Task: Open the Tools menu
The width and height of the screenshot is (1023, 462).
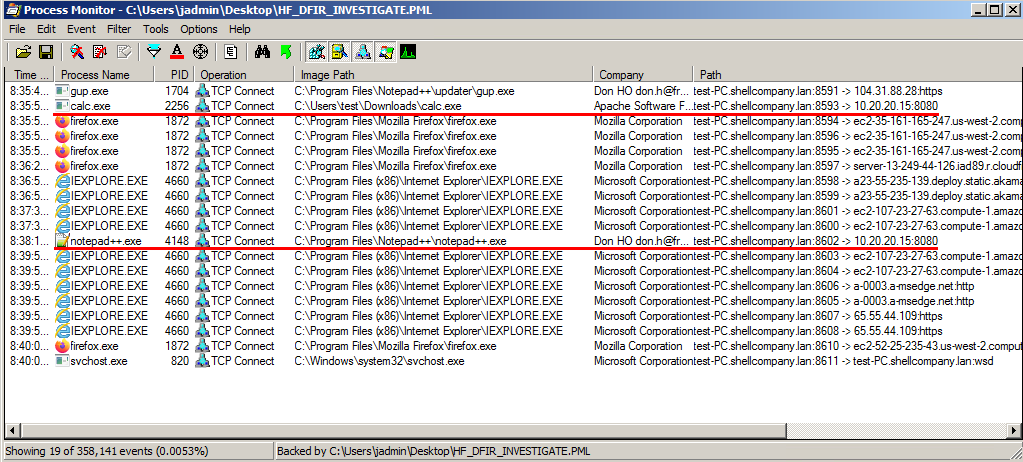Action: pos(155,29)
